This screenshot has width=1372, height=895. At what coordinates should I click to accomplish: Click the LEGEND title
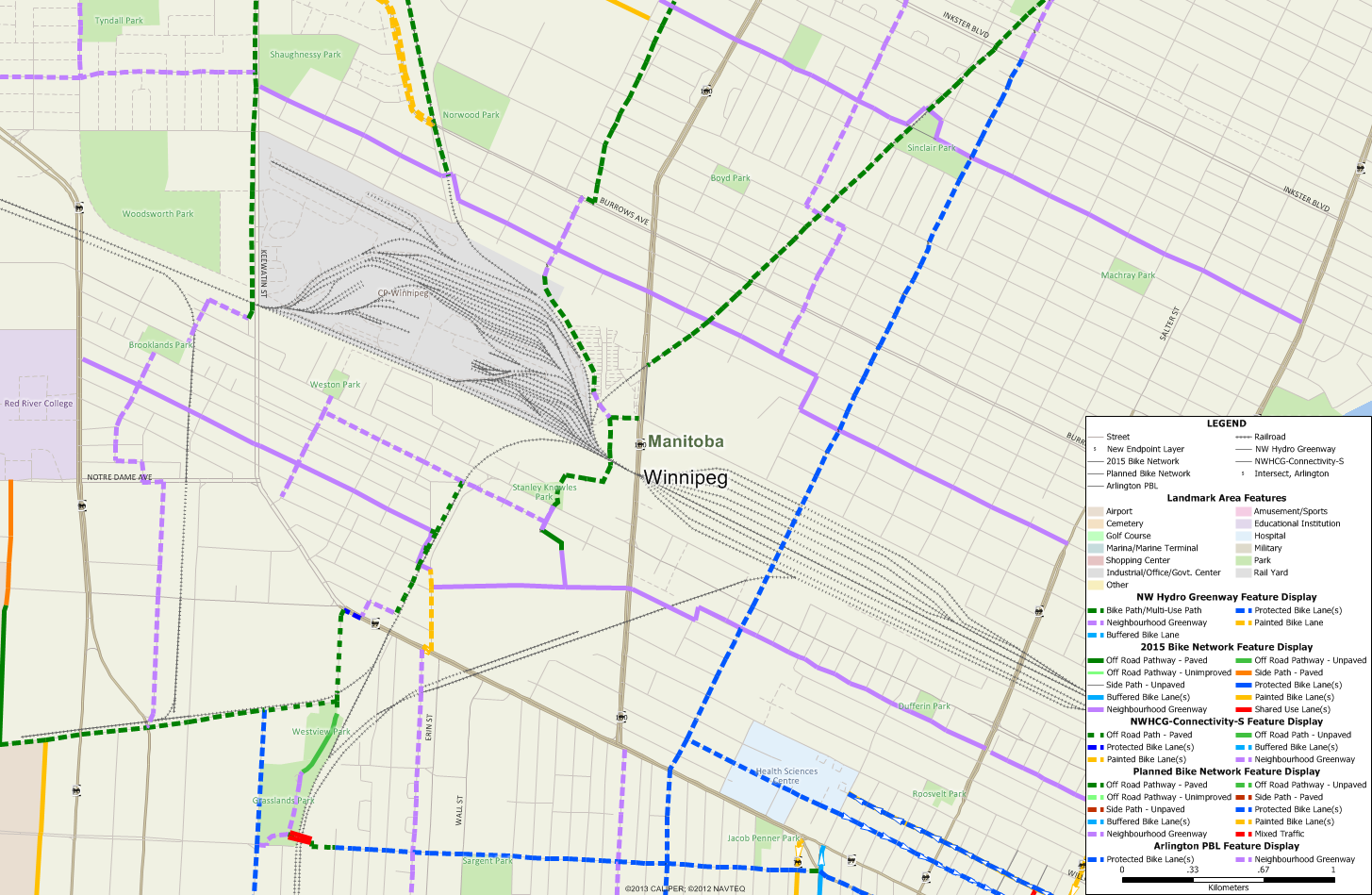pos(1226,423)
